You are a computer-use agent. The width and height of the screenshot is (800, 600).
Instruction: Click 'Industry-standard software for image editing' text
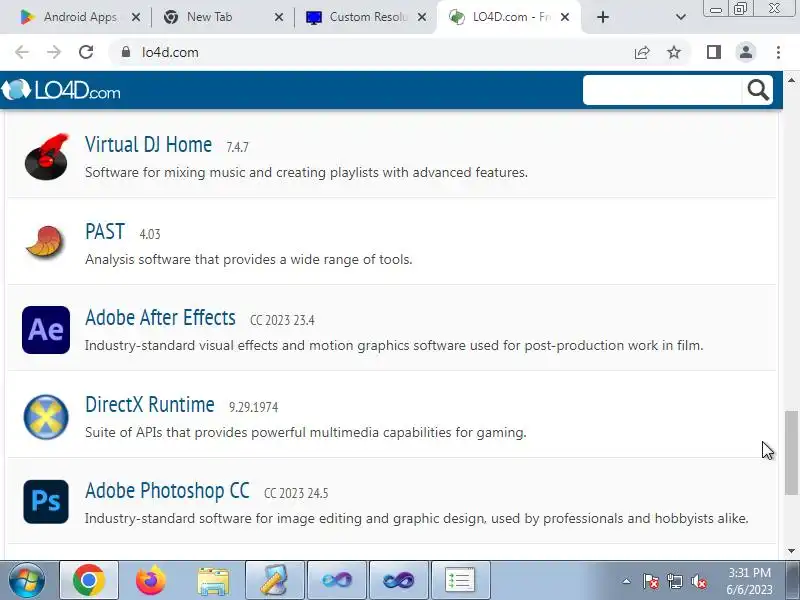(x=416, y=518)
